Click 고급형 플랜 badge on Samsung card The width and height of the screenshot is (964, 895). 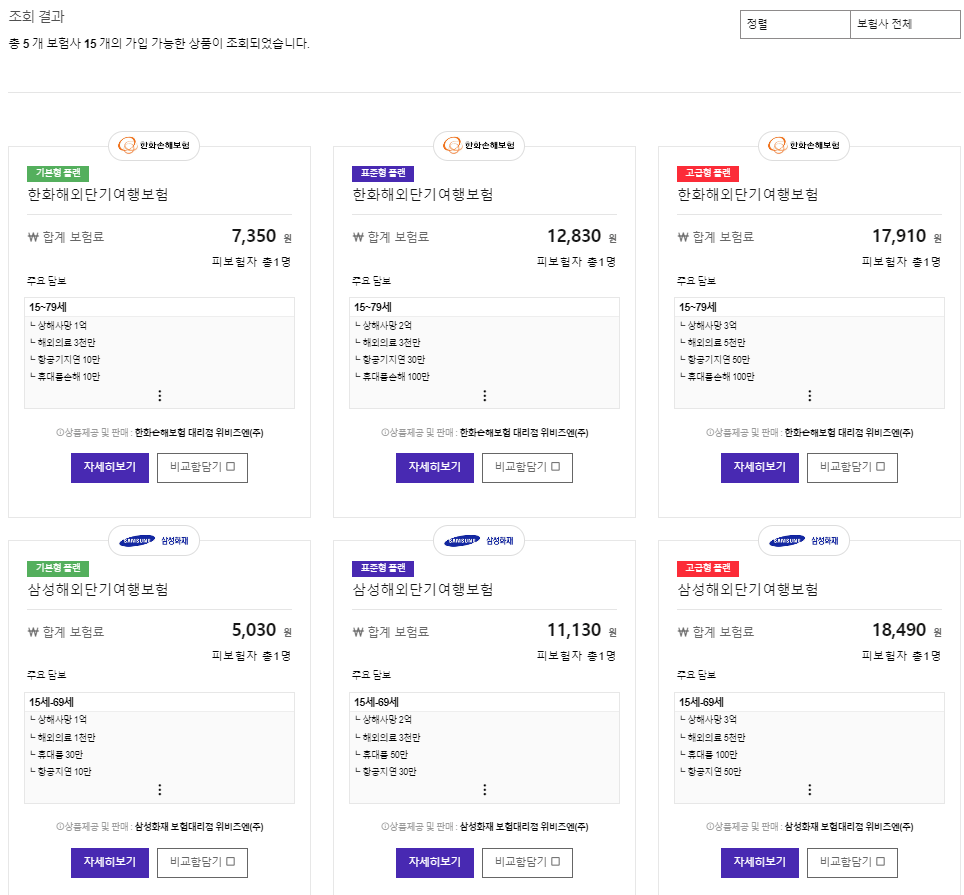708,568
